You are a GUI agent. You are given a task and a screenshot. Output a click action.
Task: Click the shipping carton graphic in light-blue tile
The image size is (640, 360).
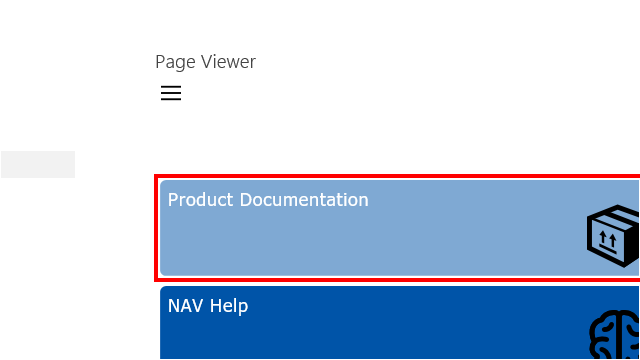tap(613, 236)
